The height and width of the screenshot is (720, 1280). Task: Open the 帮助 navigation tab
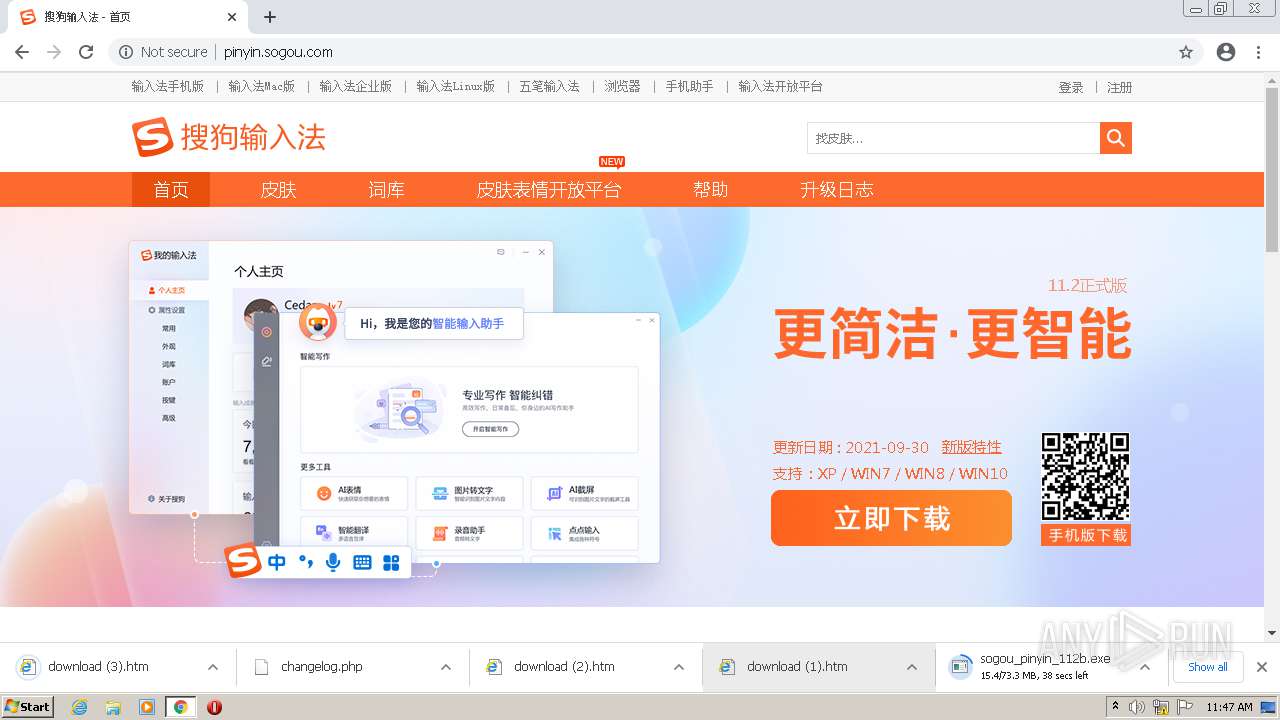pyautogui.click(x=711, y=189)
